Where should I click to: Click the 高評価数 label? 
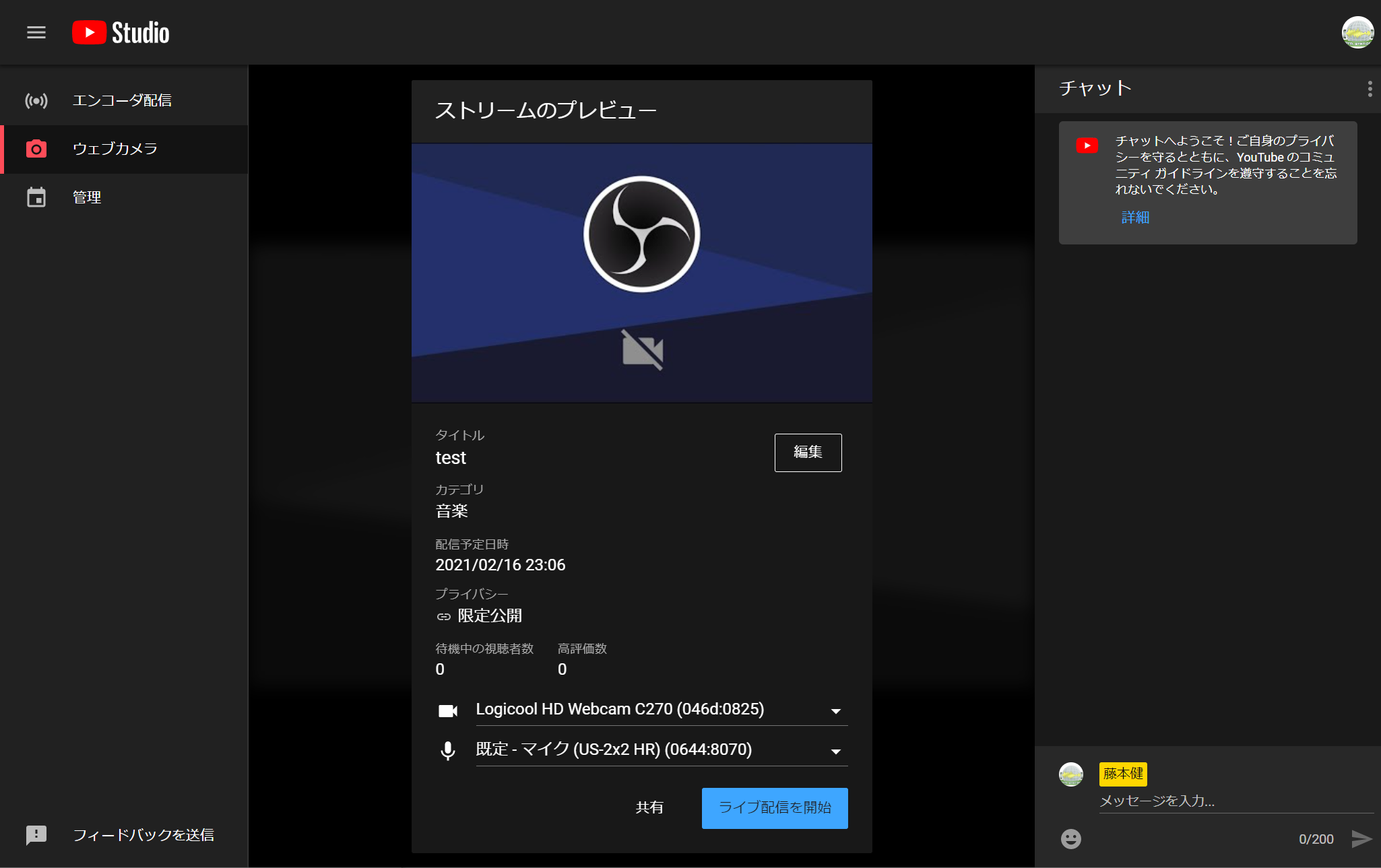tap(582, 648)
